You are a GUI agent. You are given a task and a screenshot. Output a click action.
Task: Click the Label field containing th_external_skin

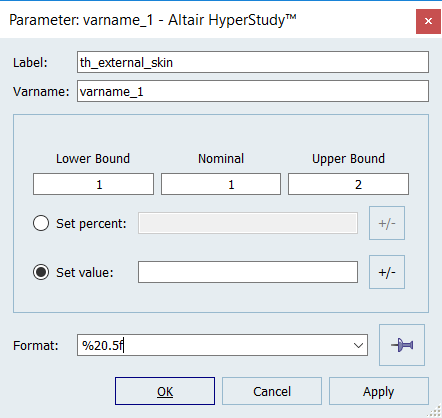tap(253, 62)
